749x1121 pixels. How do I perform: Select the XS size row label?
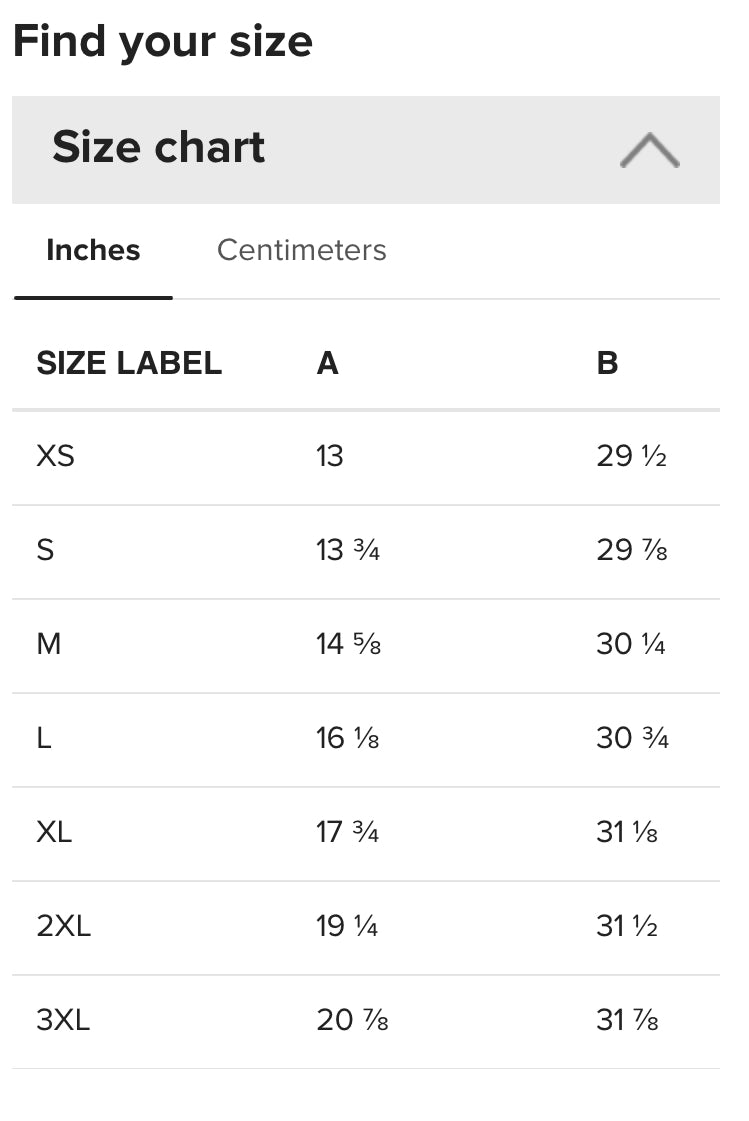pos(56,456)
